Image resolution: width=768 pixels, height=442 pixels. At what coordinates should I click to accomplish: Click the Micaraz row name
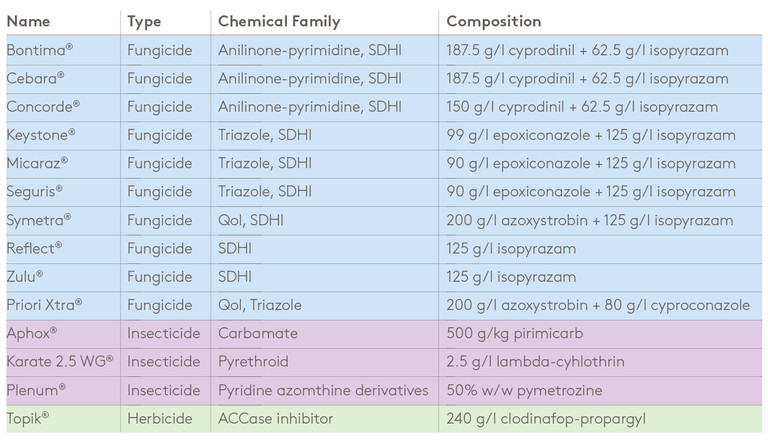[x=37, y=163]
